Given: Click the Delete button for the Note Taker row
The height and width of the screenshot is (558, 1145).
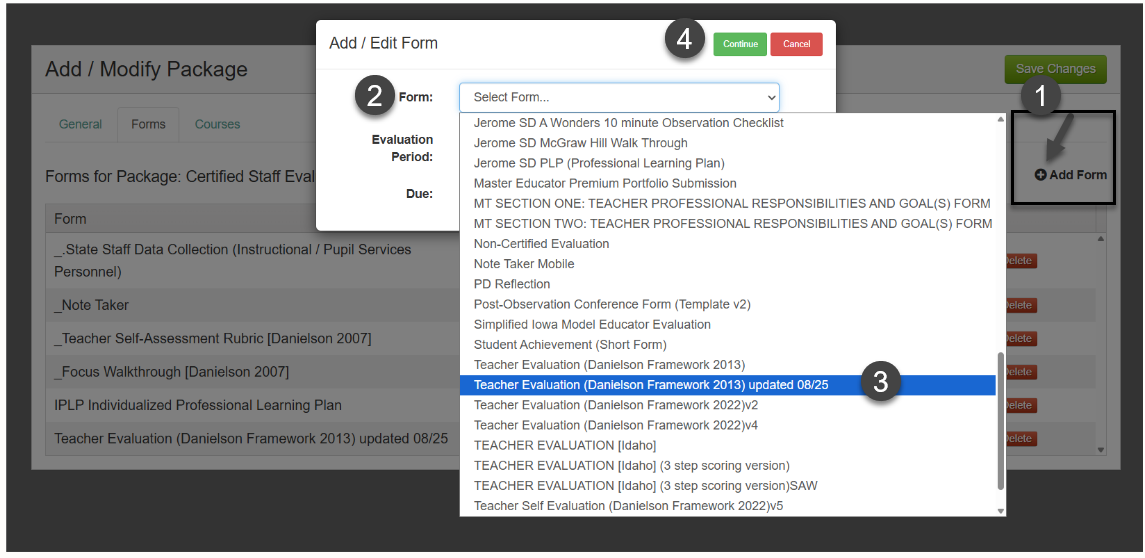Looking at the screenshot, I should click(x=1018, y=305).
